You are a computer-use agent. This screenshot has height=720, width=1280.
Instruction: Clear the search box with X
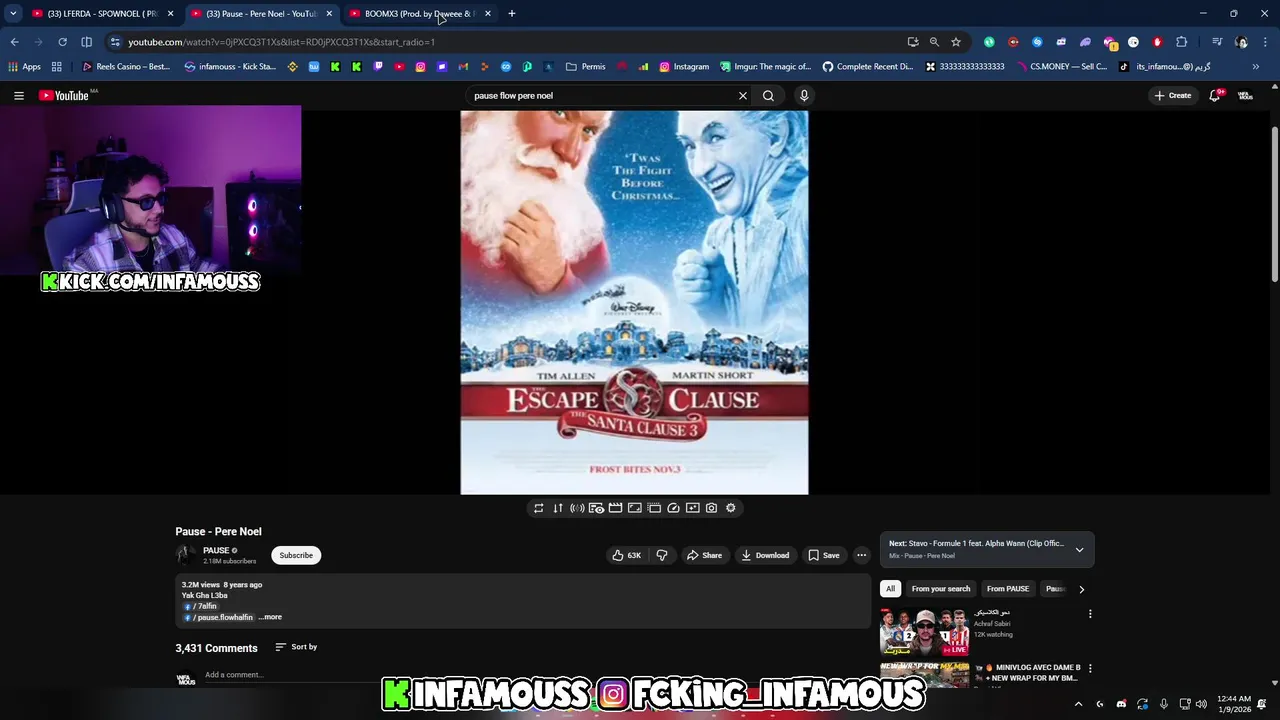point(742,96)
